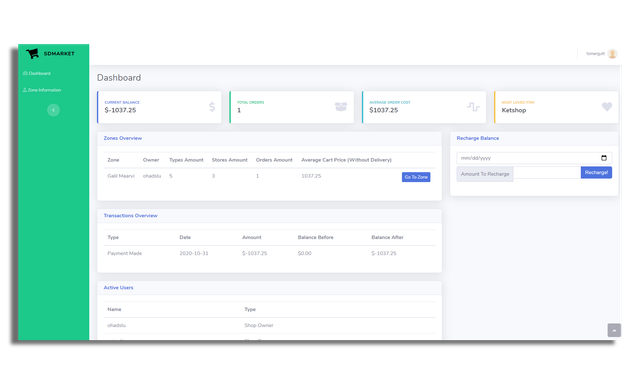640x384 pixels.
Task: Open the calendar picker icon in date field
Action: pos(604,158)
